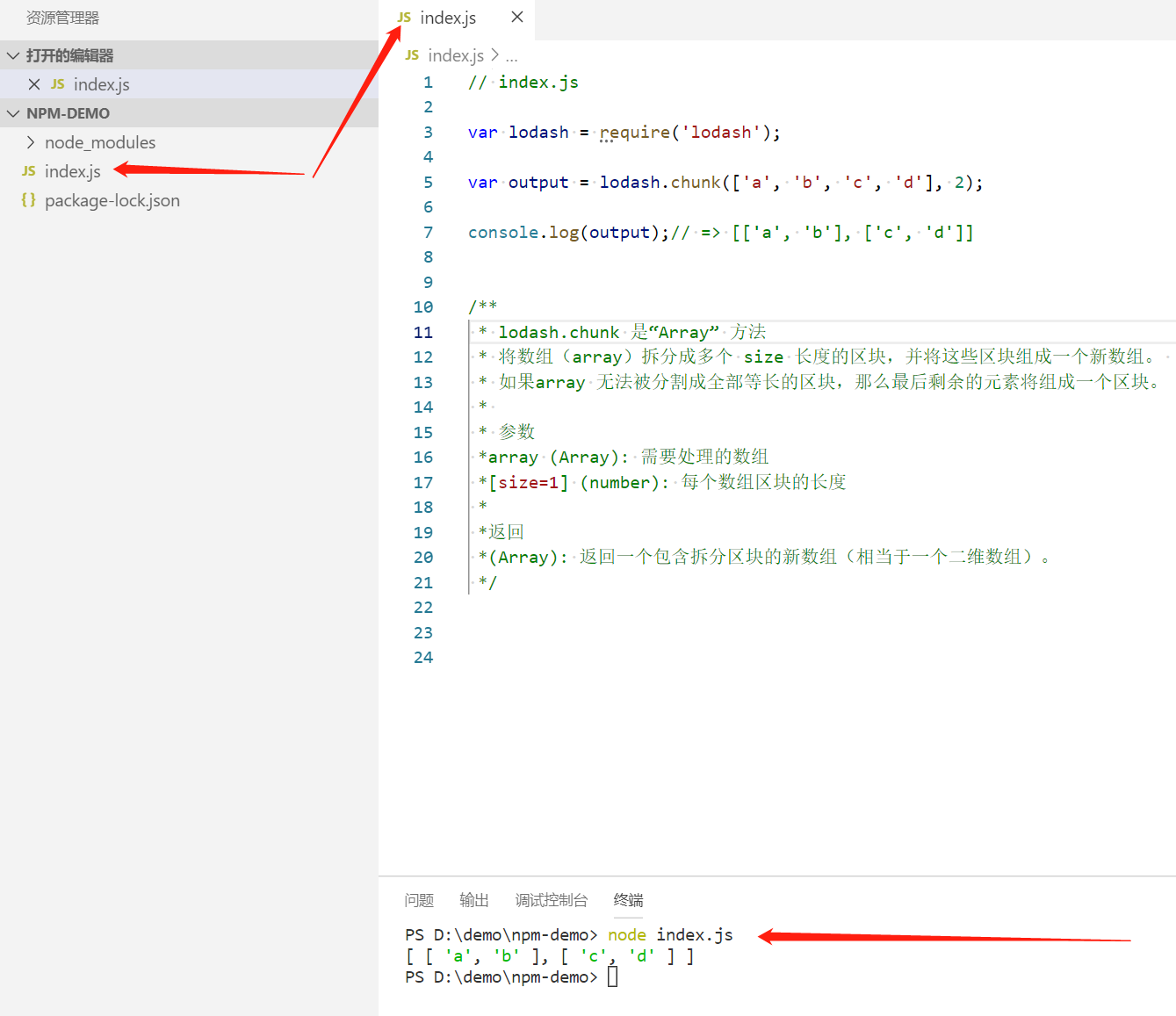Switch to the index.js editor tab
This screenshot has height=1016, width=1176.
tap(448, 18)
